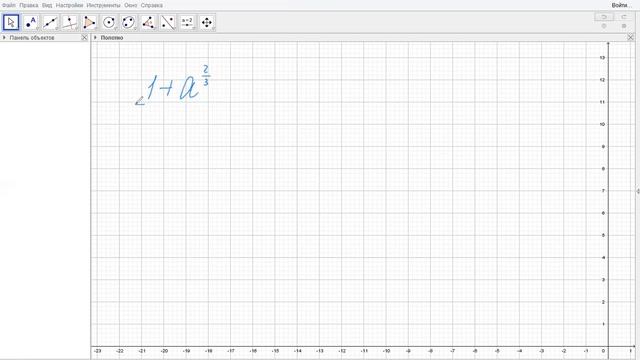640x360 pixels.
Task: Select the Move graphics view tool
Action: pos(207,22)
